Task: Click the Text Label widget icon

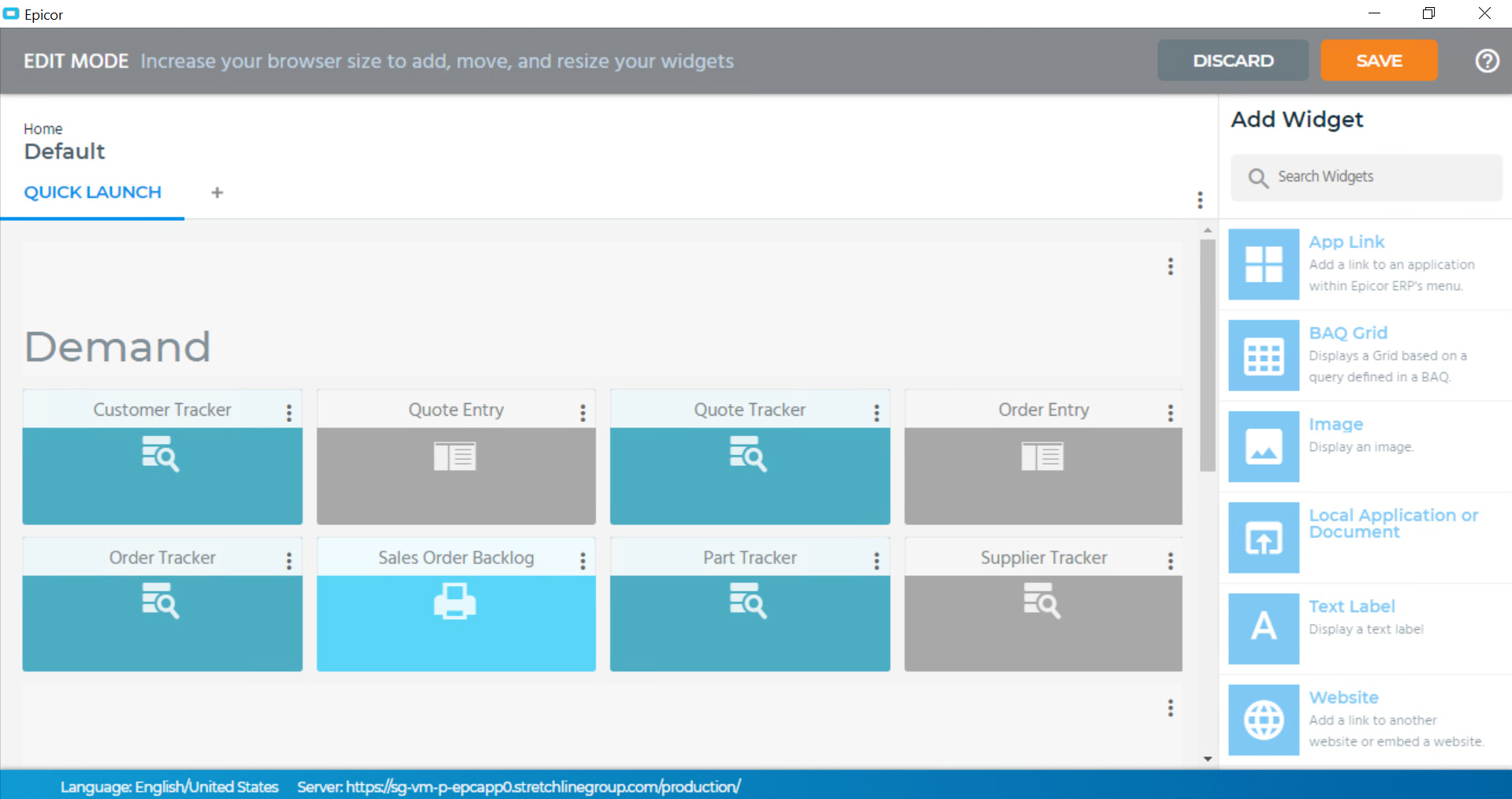Action: click(x=1264, y=629)
